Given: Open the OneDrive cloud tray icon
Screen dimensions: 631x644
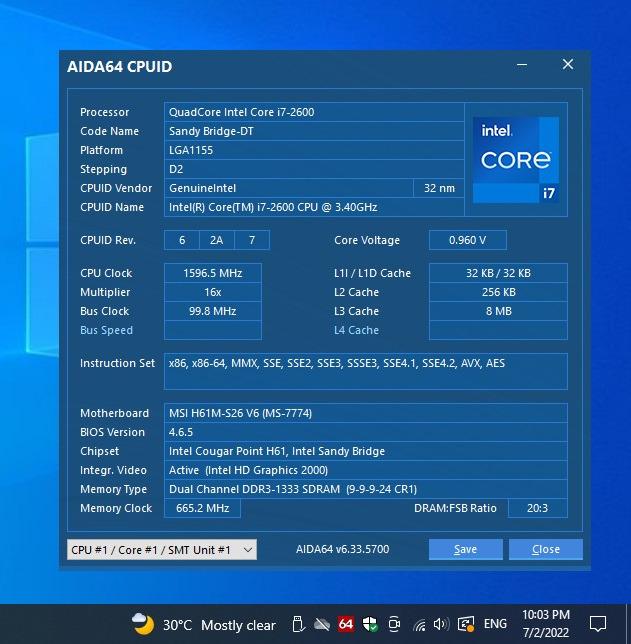Looking at the screenshot, I should point(322,625).
